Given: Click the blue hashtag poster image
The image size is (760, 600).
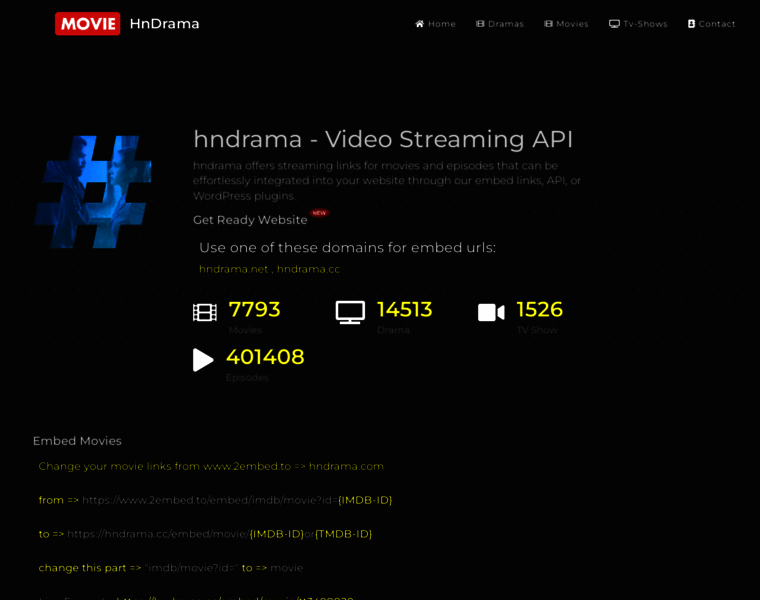Looking at the screenshot, I should coord(93,192).
